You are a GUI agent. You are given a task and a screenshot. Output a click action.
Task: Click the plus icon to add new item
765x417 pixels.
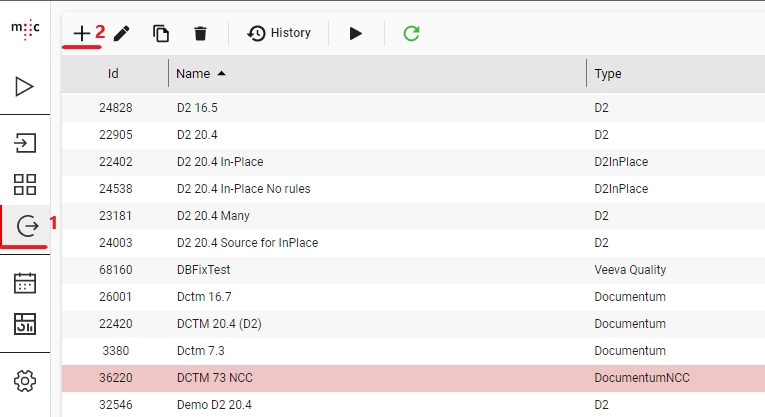point(81,33)
